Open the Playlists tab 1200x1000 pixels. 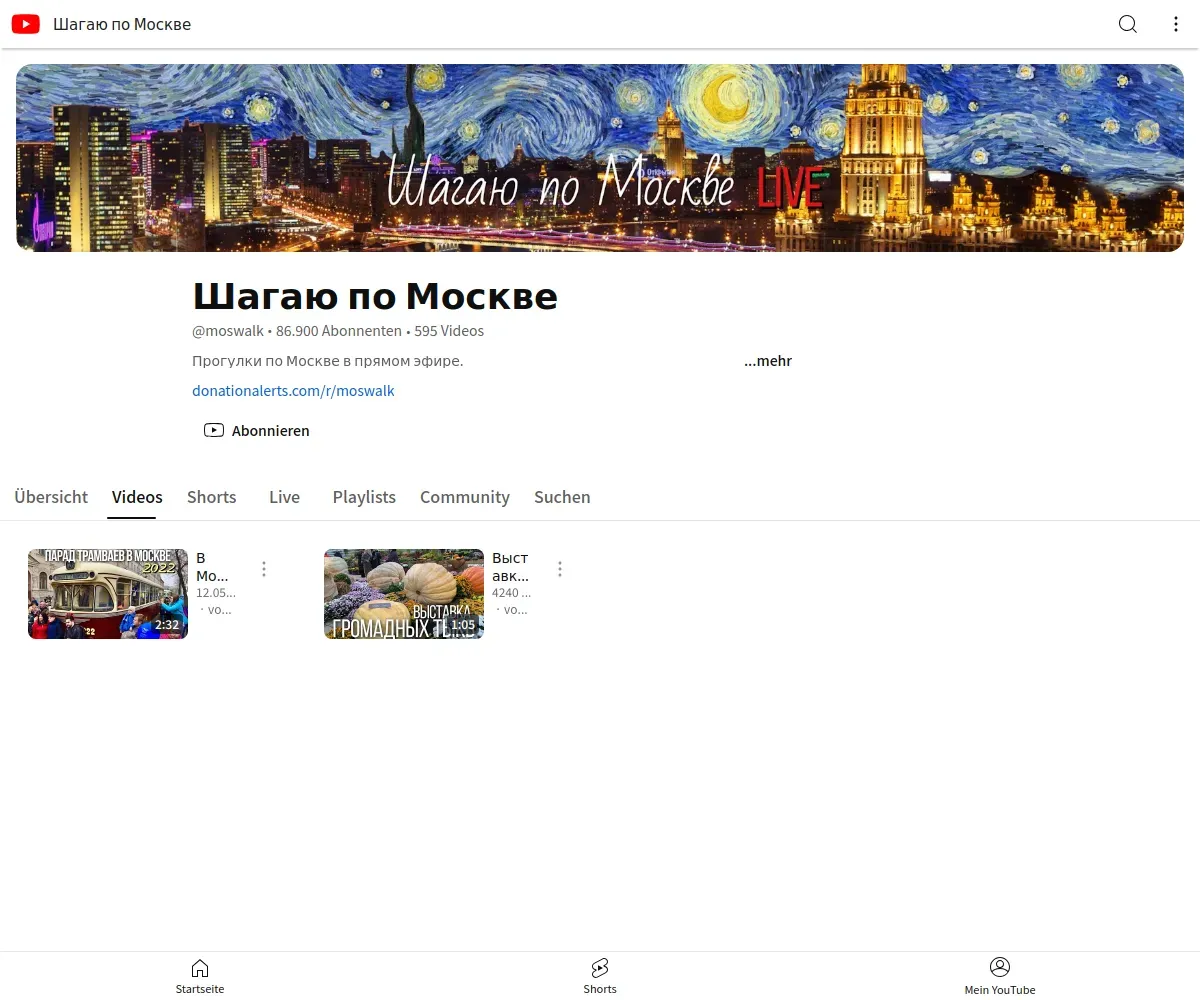pyautogui.click(x=364, y=497)
